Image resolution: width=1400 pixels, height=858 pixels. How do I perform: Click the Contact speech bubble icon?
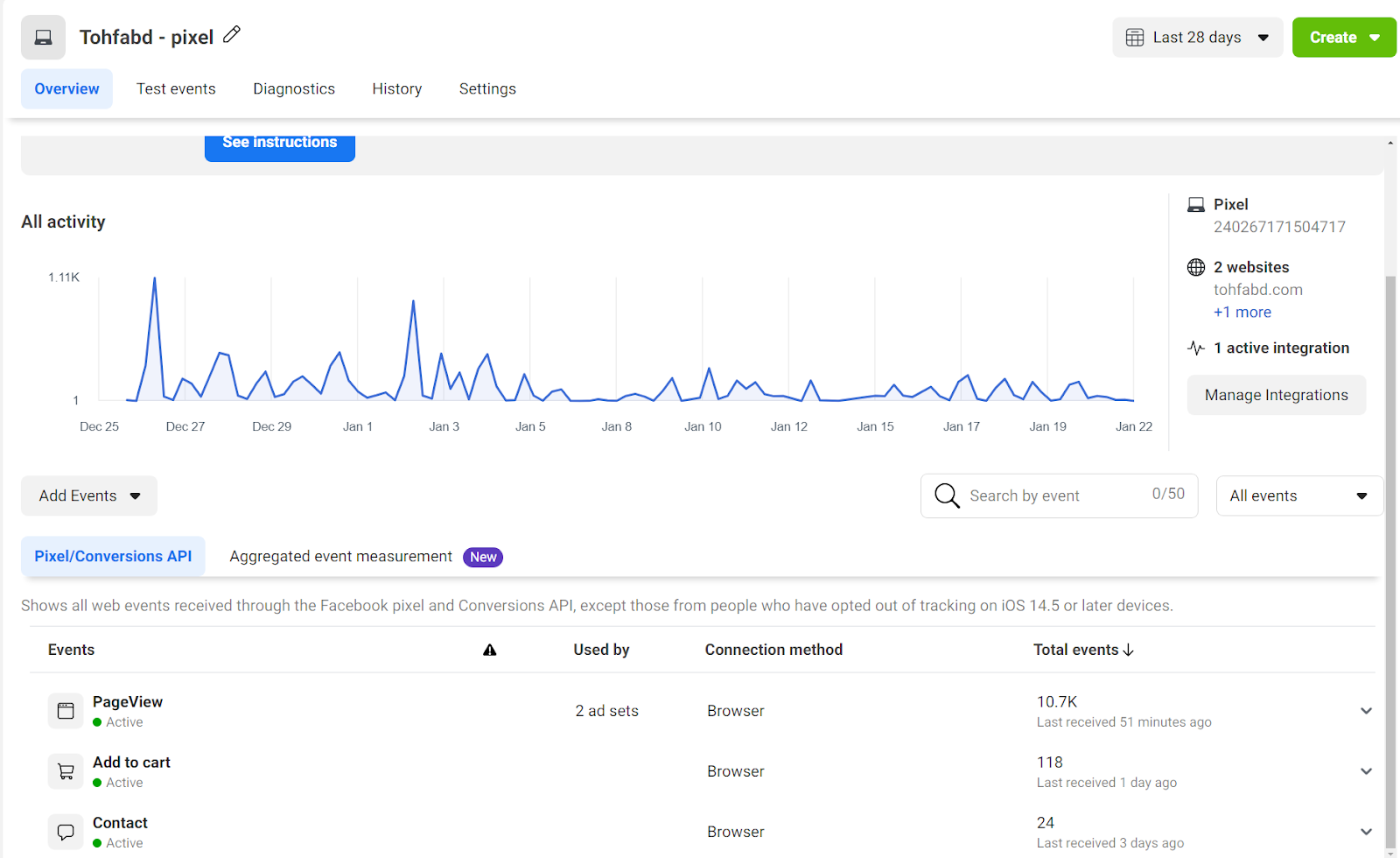(x=66, y=832)
